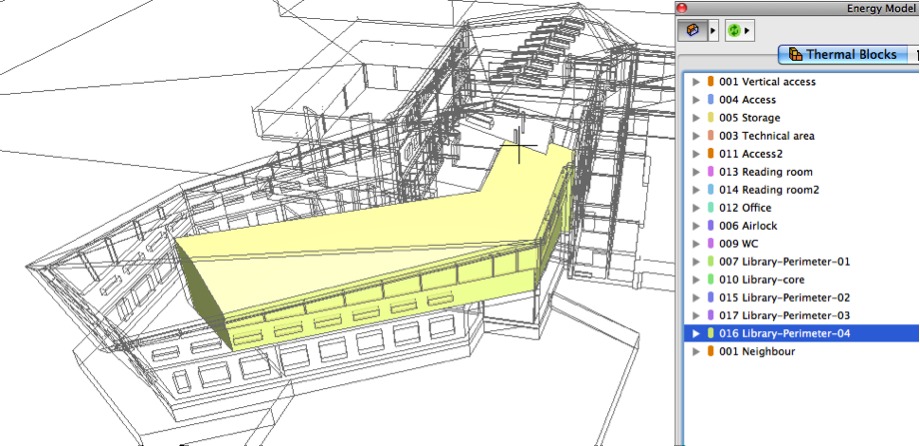This screenshot has width=920, height=446.
Task: Click the 003 Technical area color swatch
Action: pyautogui.click(x=711, y=136)
